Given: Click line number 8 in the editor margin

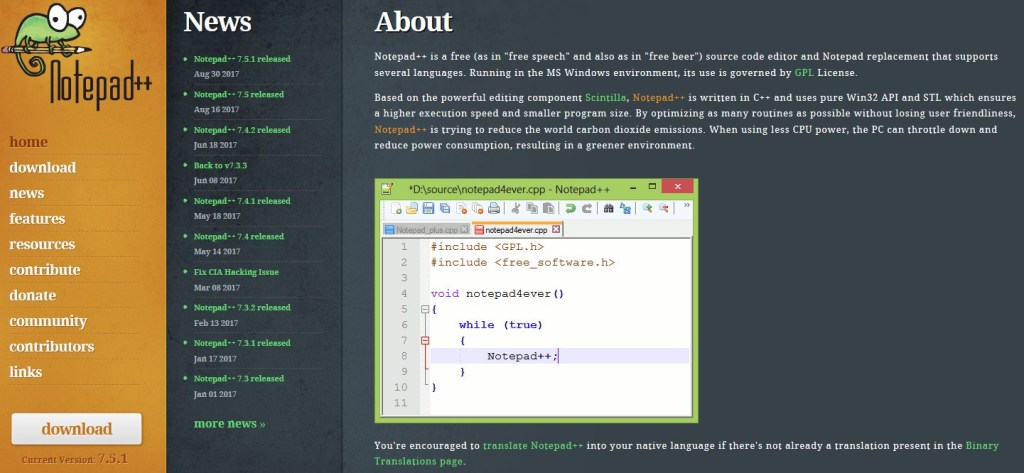Looking at the screenshot, I should click(405, 356).
